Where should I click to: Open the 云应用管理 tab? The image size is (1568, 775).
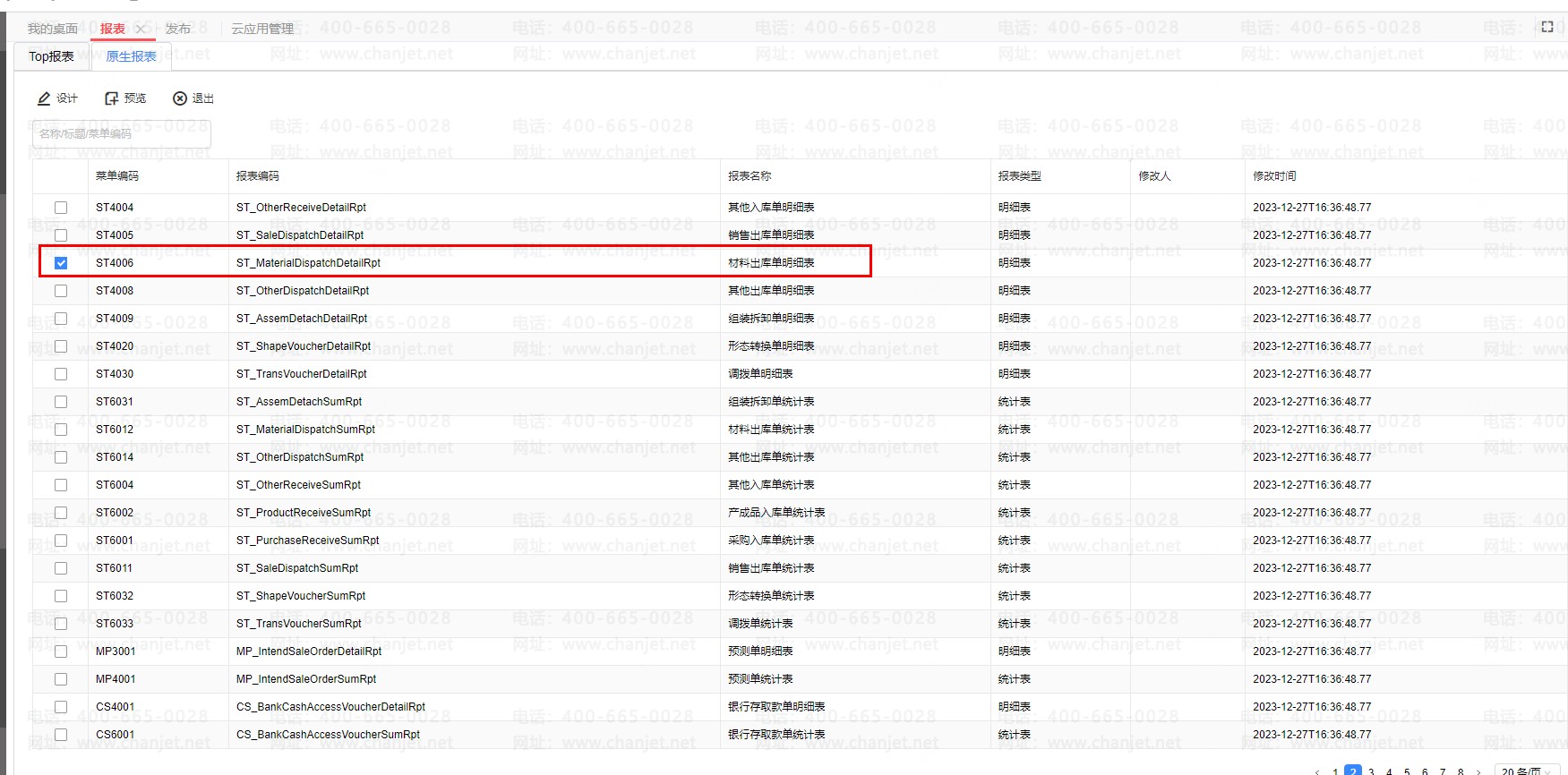pyautogui.click(x=262, y=29)
